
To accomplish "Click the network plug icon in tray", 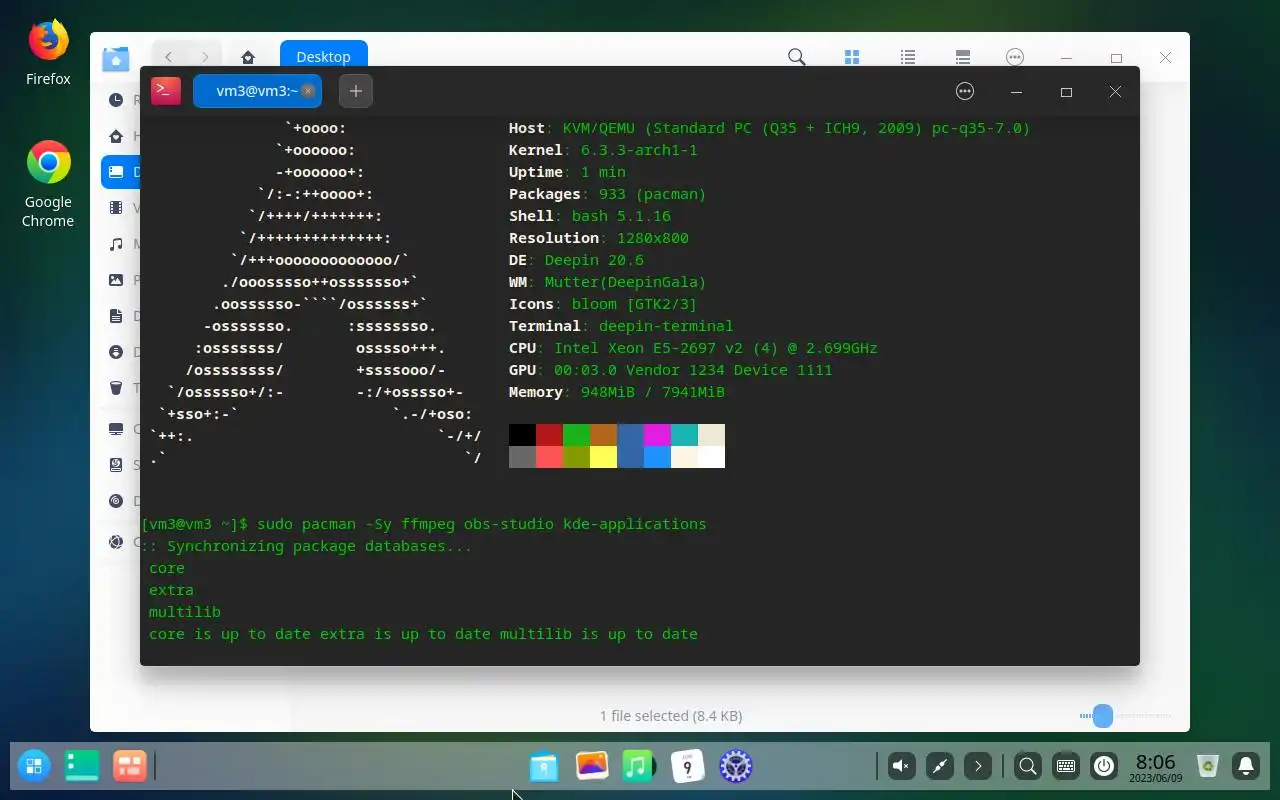I will pyautogui.click(x=940, y=766).
